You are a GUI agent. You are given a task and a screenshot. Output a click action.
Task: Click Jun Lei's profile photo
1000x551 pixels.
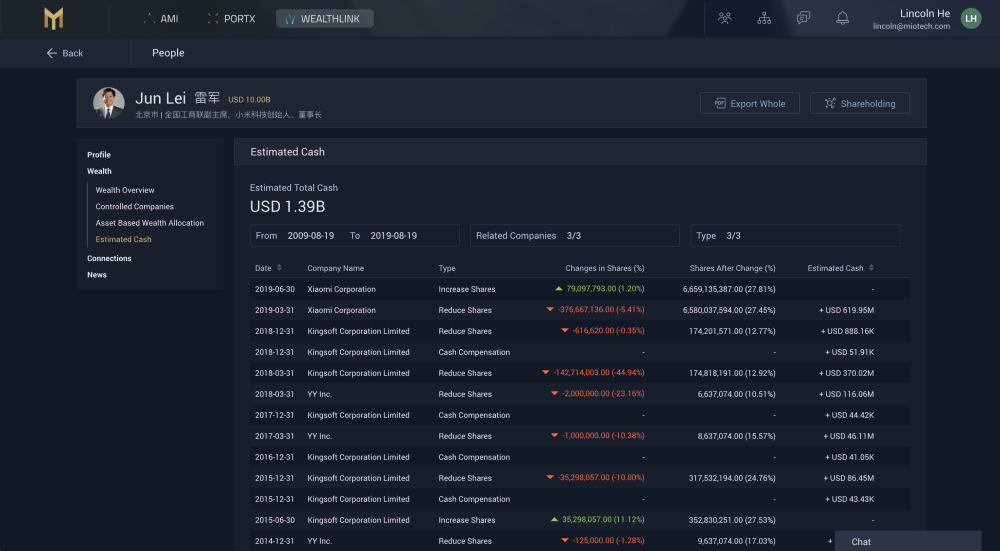click(x=109, y=103)
